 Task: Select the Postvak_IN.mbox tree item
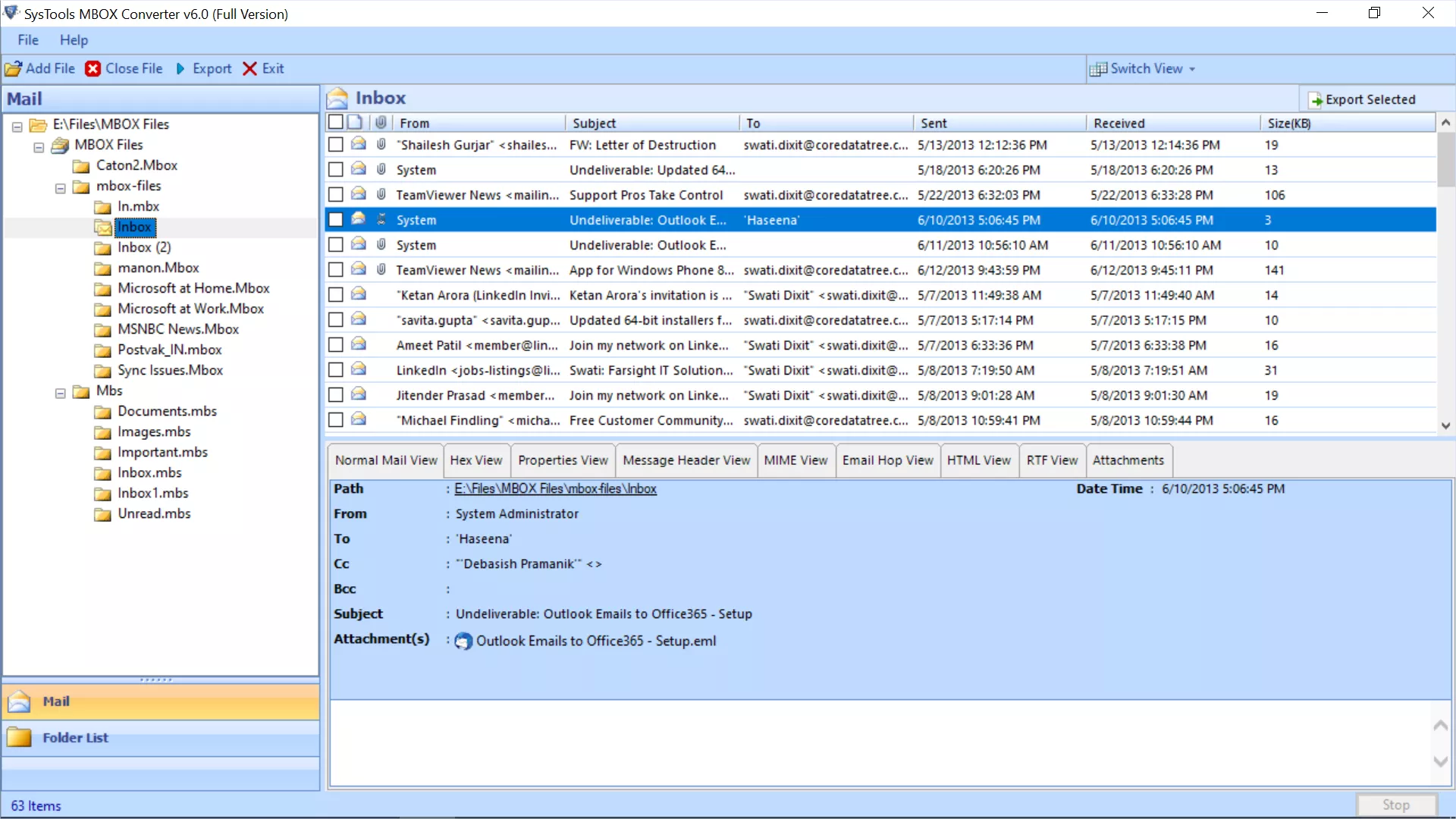170,350
